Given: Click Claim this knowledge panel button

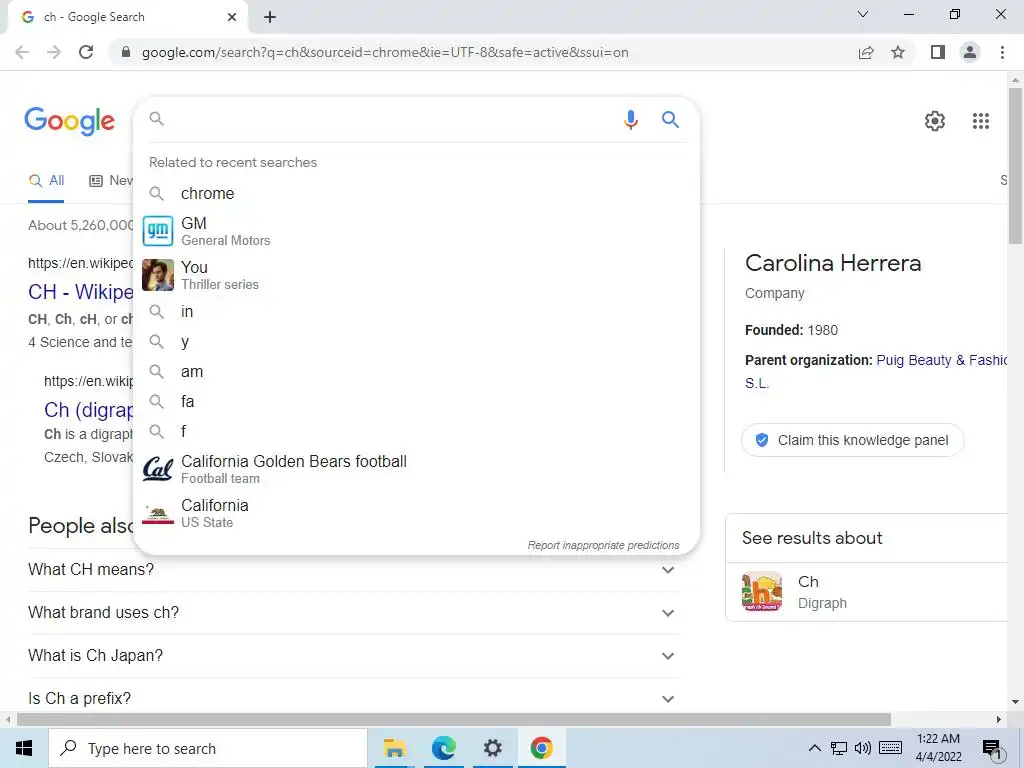Looking at the screenshot, I should [x=853, y=440].
